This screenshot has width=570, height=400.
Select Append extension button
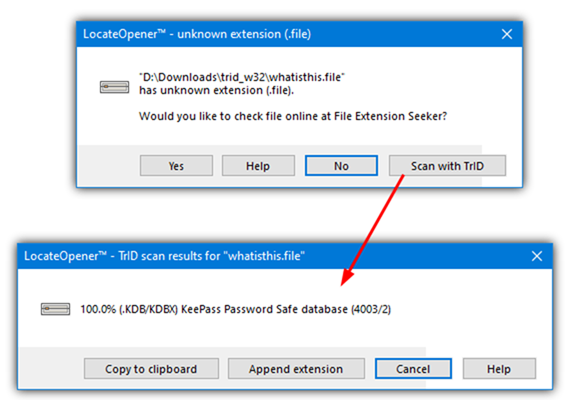pyautogui.click(x=296, y=369)
